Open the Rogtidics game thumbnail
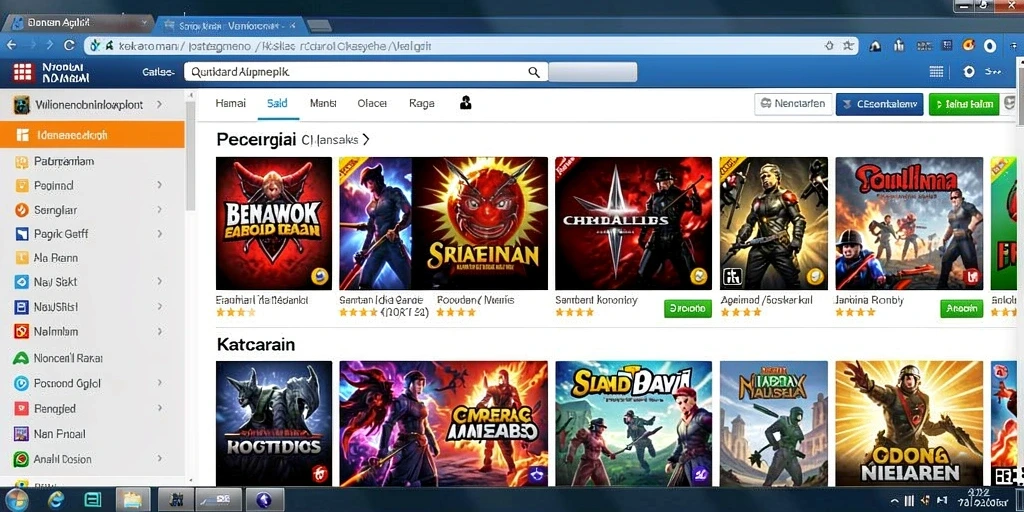 [274, 423]
